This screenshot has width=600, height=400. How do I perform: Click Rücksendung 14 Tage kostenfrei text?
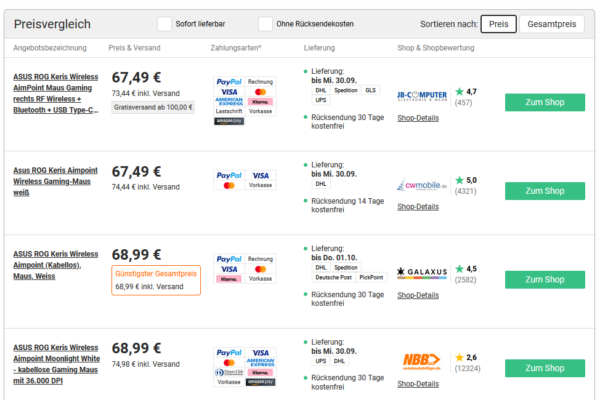click(347, 205)
